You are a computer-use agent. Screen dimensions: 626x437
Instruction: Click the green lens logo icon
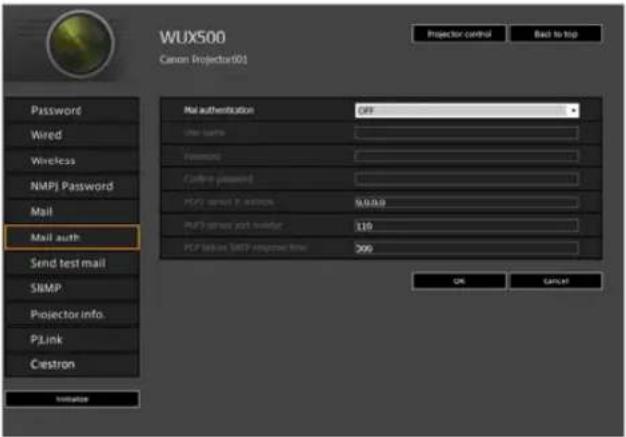point(81,44)
